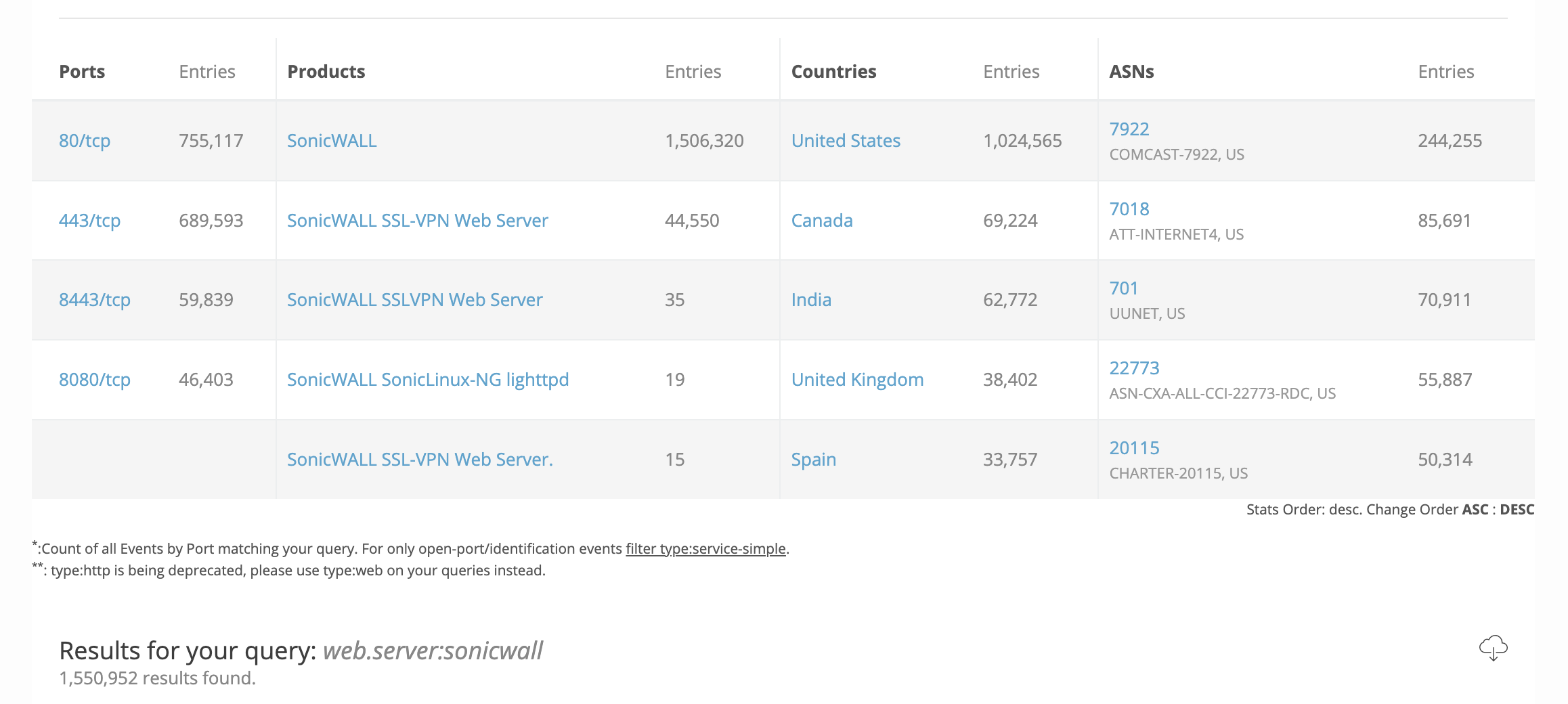
Task: Select the 44,550 entries value
Action: (x=692, y=221)
